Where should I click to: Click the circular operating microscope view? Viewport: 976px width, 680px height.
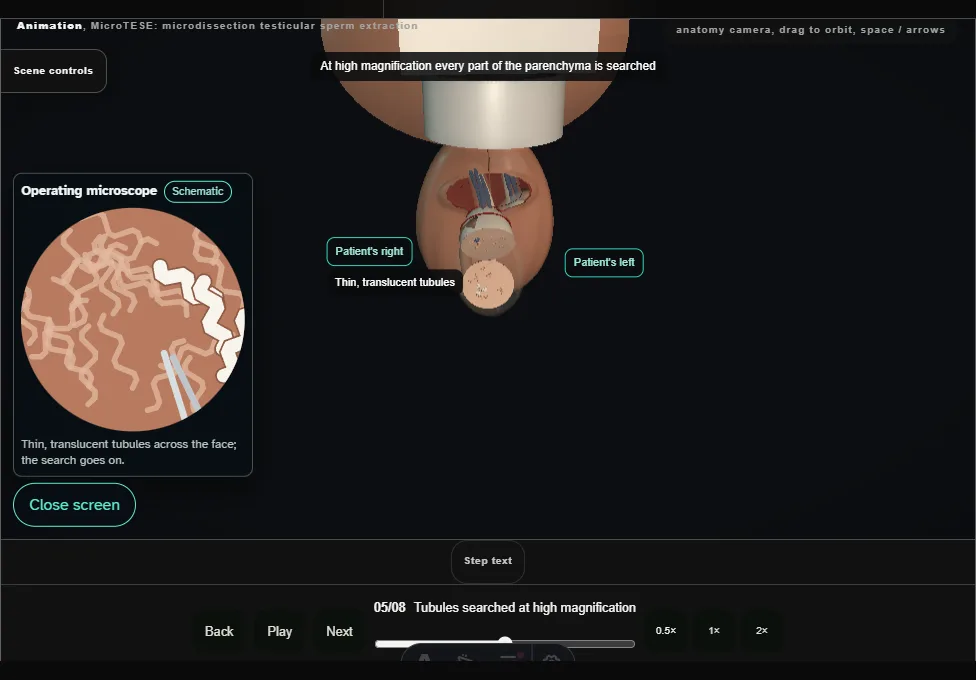[x=133, y=319]
